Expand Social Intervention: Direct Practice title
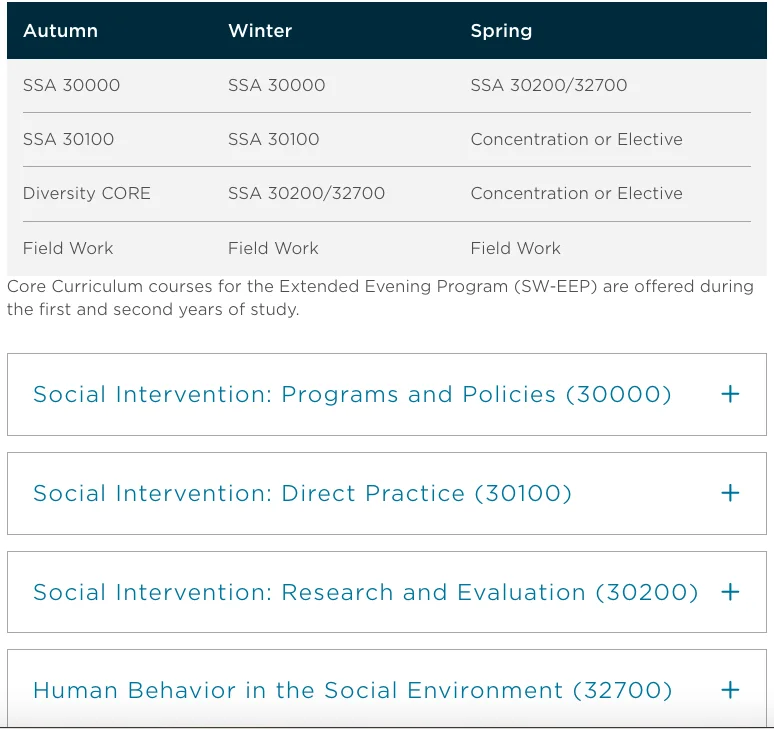This screenshot has height=729, width=774. pyautogui.click(x=302, y=493)
